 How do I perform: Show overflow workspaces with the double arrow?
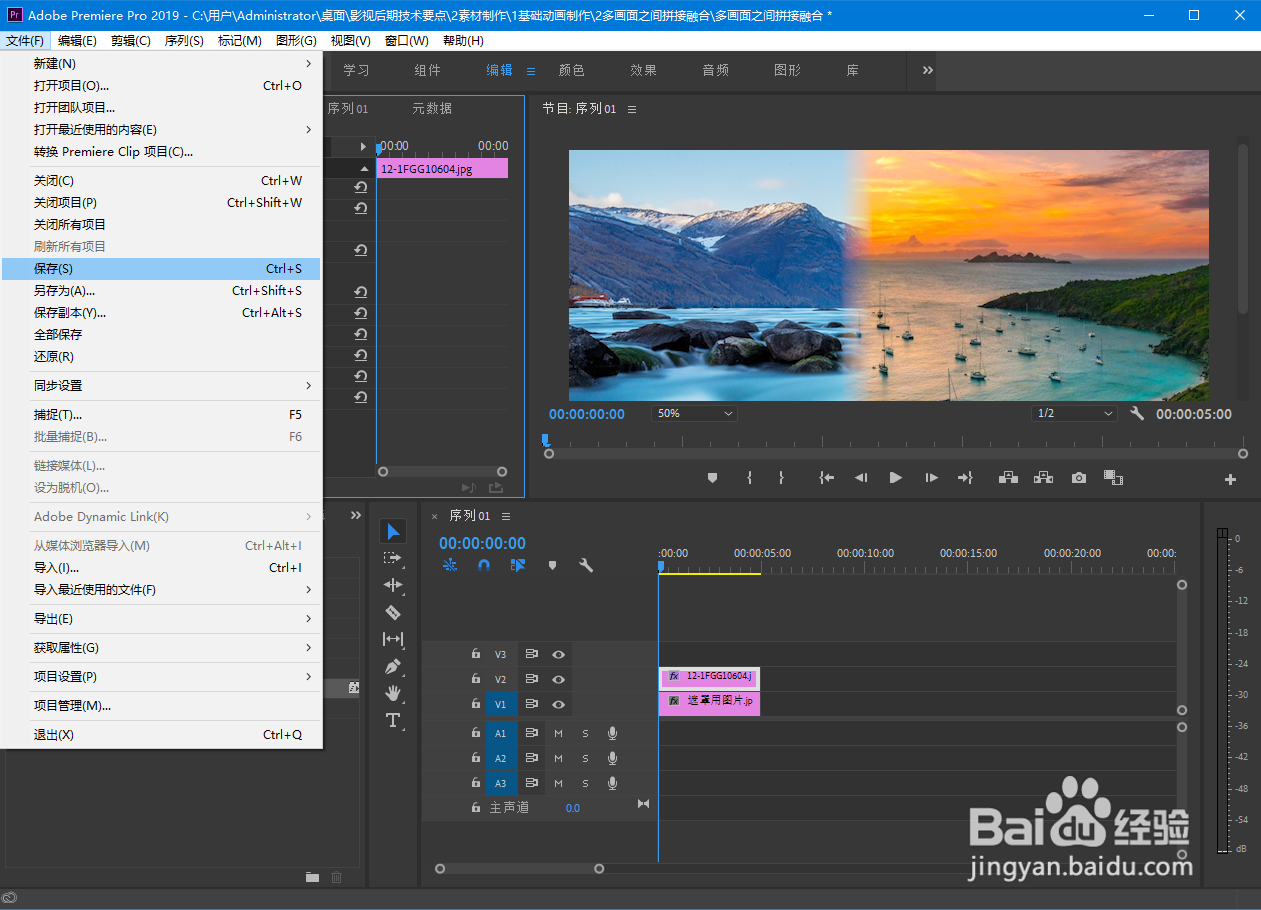coord(927,70)
